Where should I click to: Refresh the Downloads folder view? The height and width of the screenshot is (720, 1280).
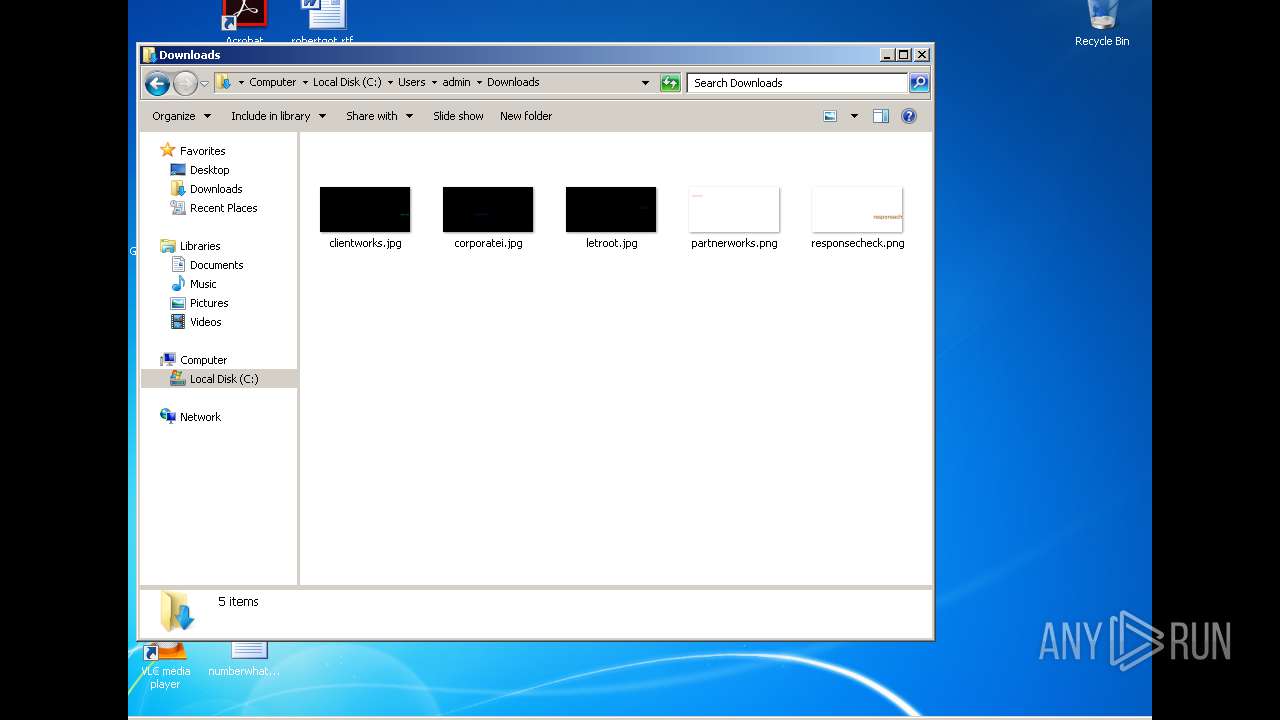coord(670,83)
